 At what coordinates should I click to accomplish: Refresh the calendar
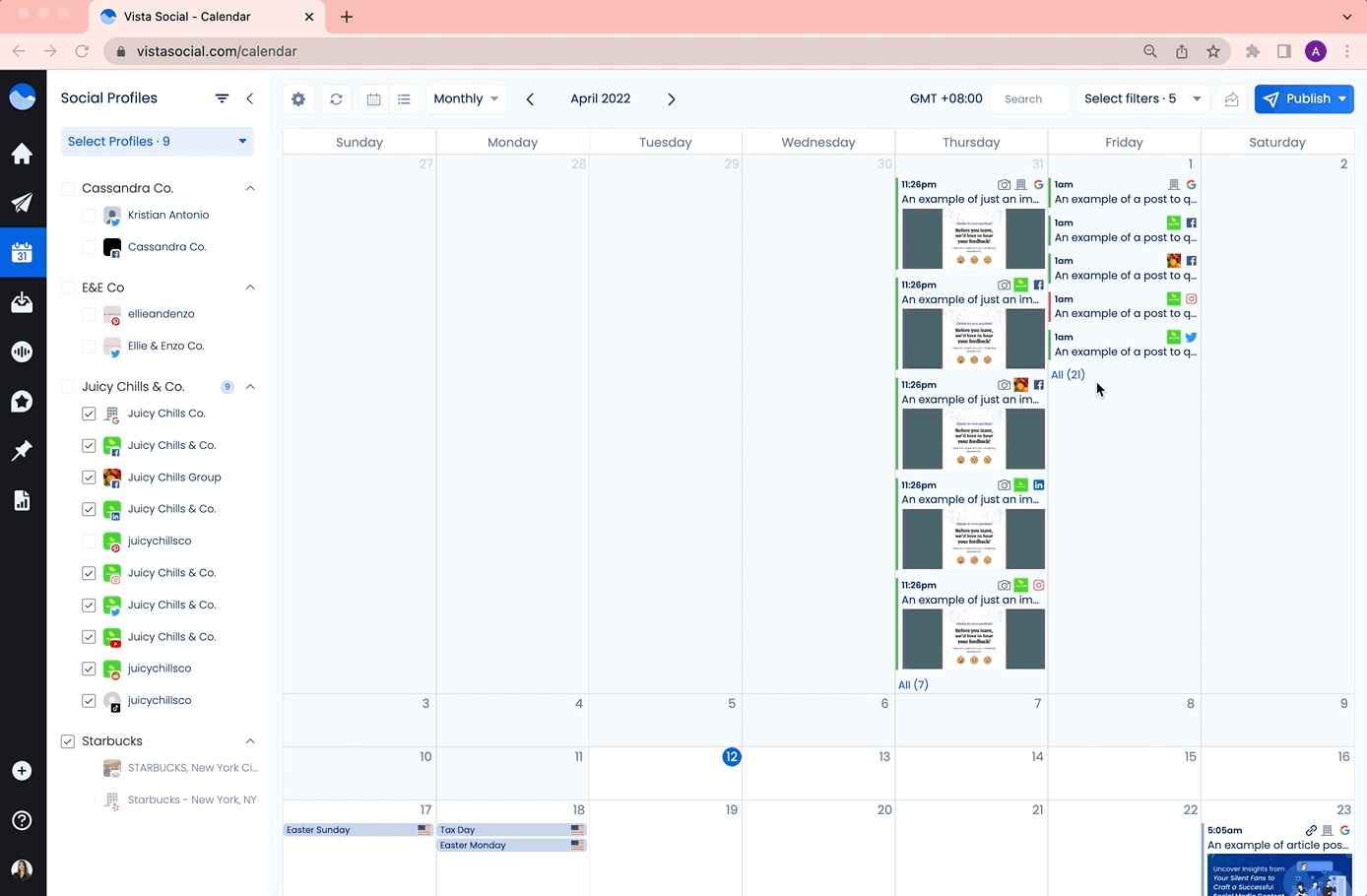point(336,98)
